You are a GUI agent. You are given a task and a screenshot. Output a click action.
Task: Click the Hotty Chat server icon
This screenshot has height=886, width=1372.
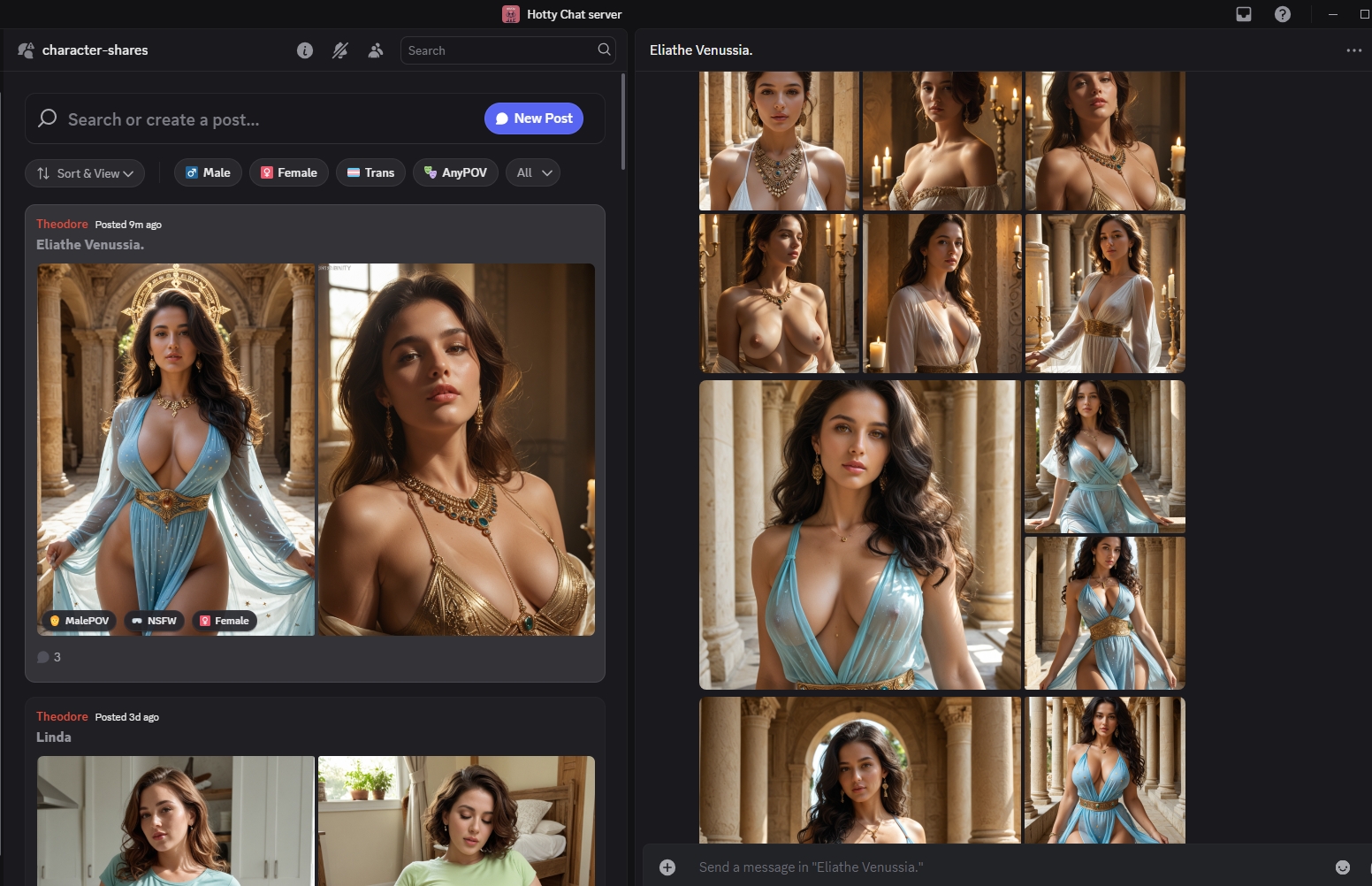(x=511, y=14)
